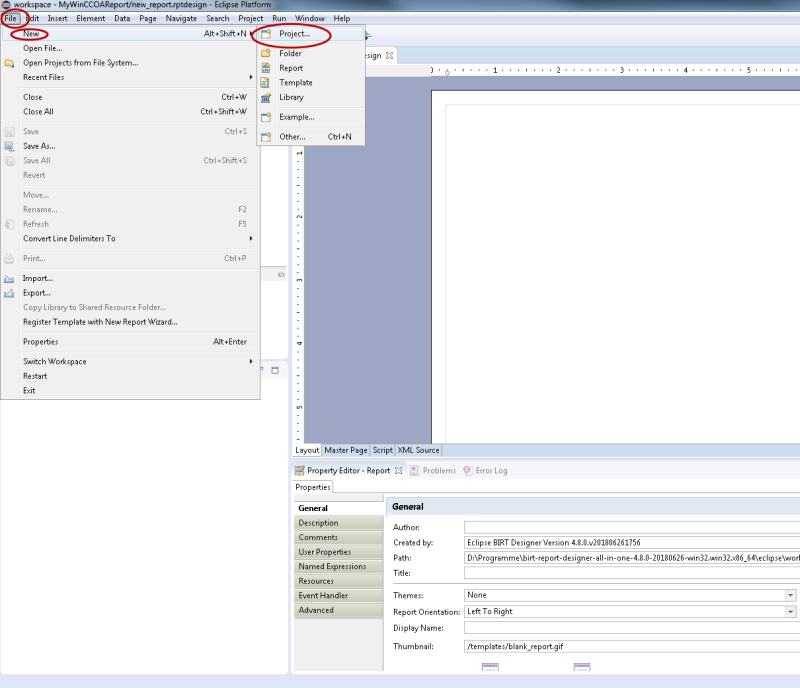Pick the Library icon in New submenu
This screenshot has width=800, height=688.
pos(266,98)
